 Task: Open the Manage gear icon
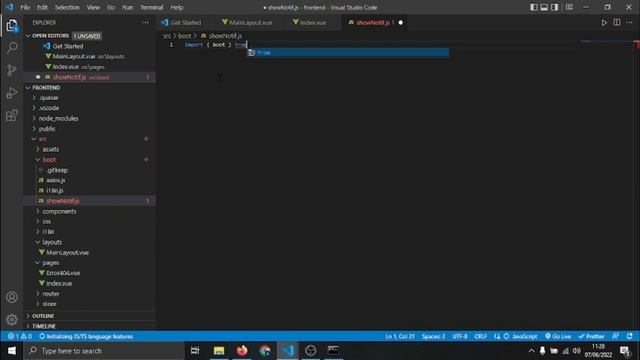tap(12, 319)
